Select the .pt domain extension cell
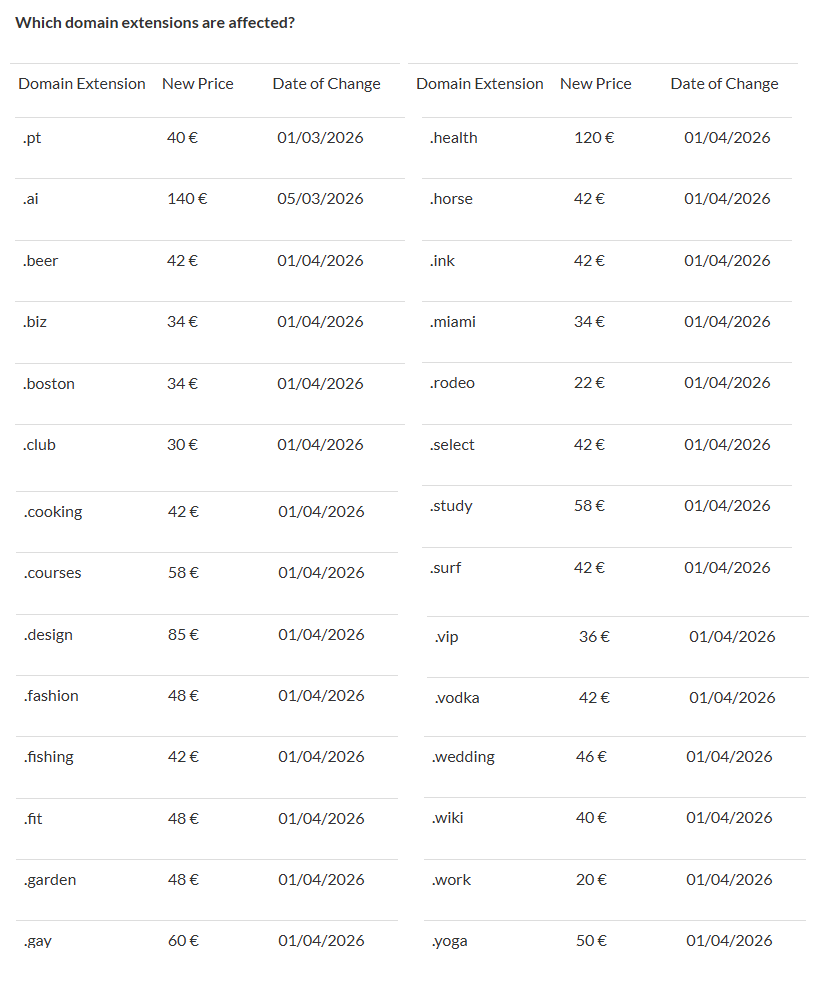Image resolution: width=824 pixels, height=981 pixels. (32, 138)
